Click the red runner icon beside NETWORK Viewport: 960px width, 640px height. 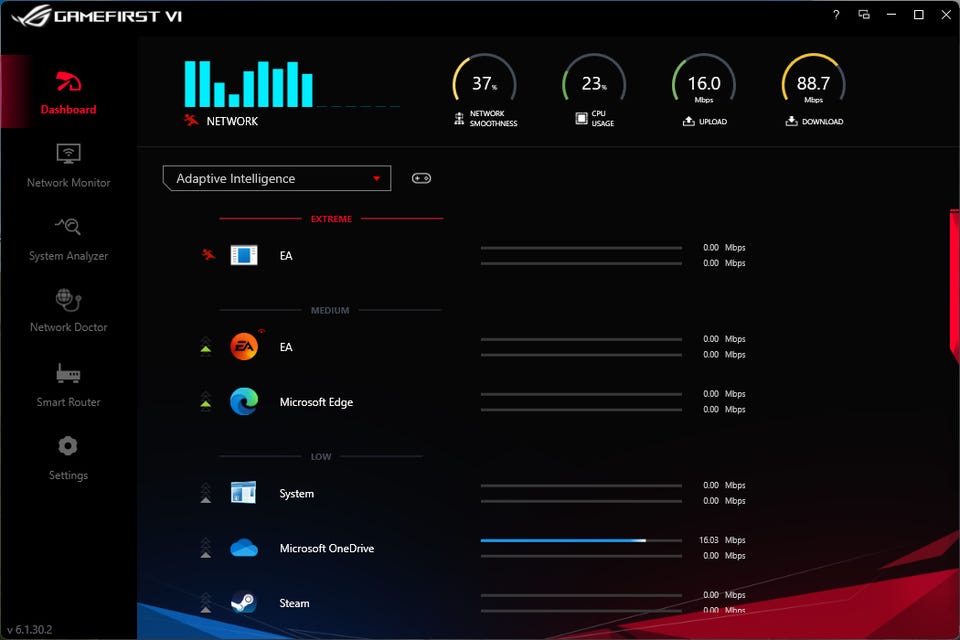point(191,120)
